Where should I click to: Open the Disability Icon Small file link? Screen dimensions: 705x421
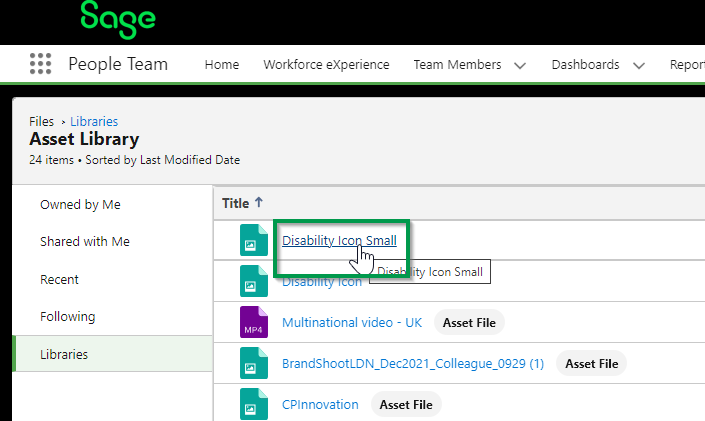point(339,241)
